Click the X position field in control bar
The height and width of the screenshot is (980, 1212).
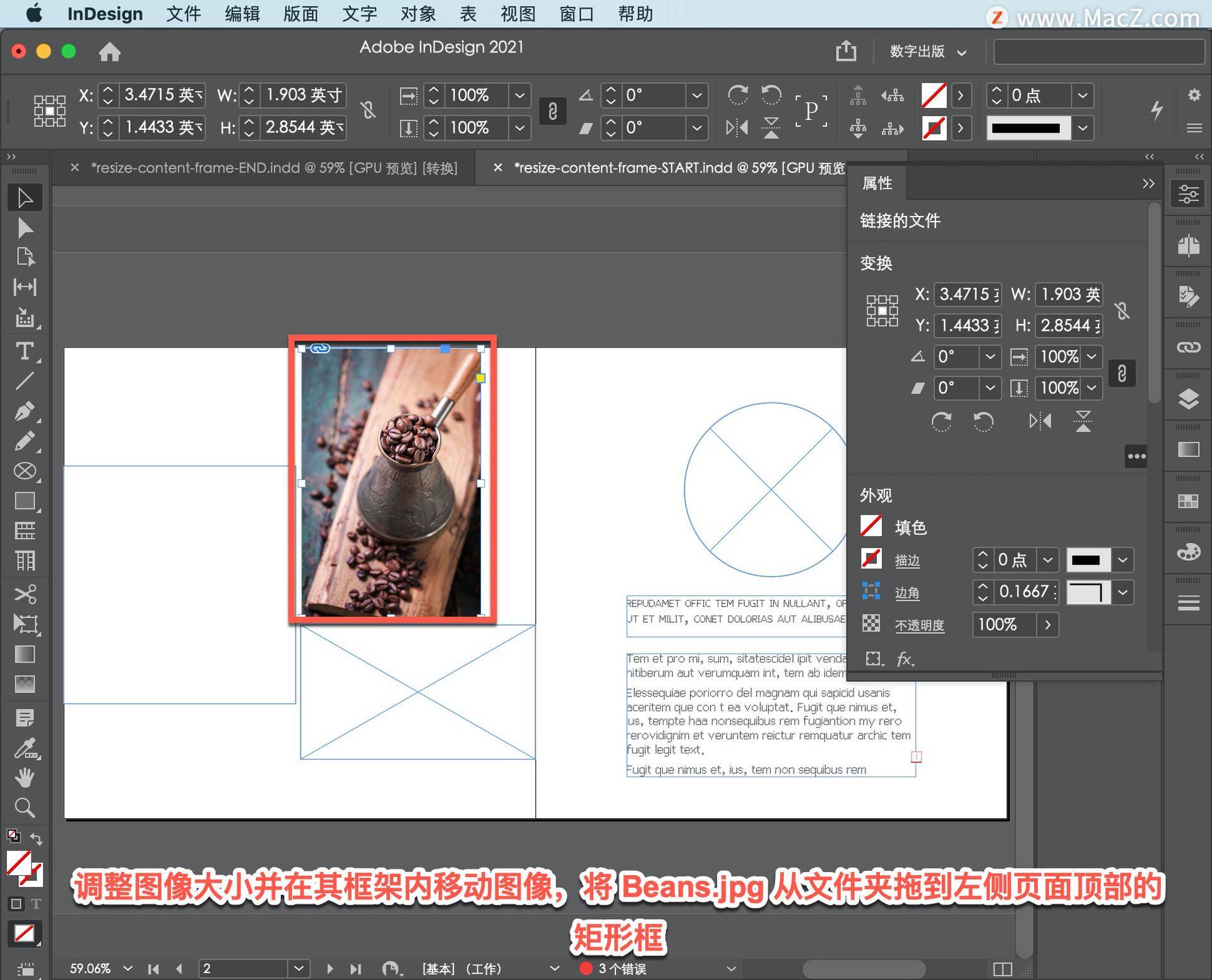coord(162,95)
